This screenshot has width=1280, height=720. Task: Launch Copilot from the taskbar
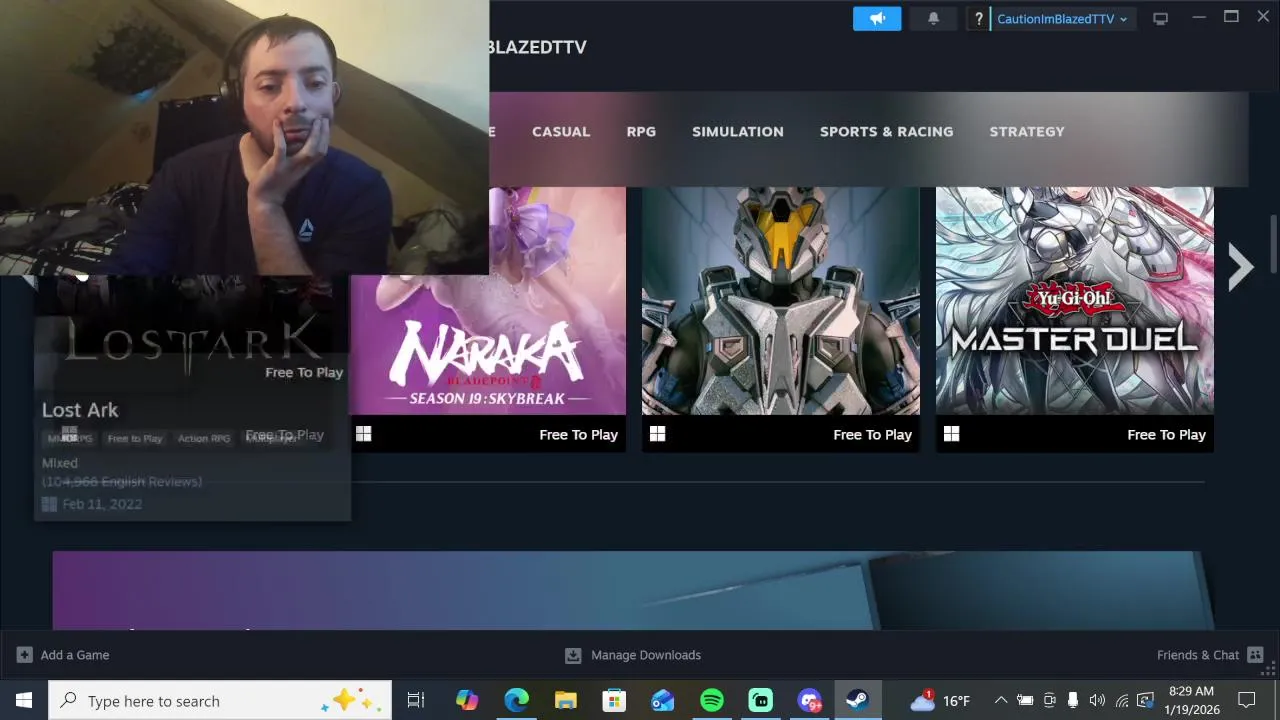[x=467, y=700]
